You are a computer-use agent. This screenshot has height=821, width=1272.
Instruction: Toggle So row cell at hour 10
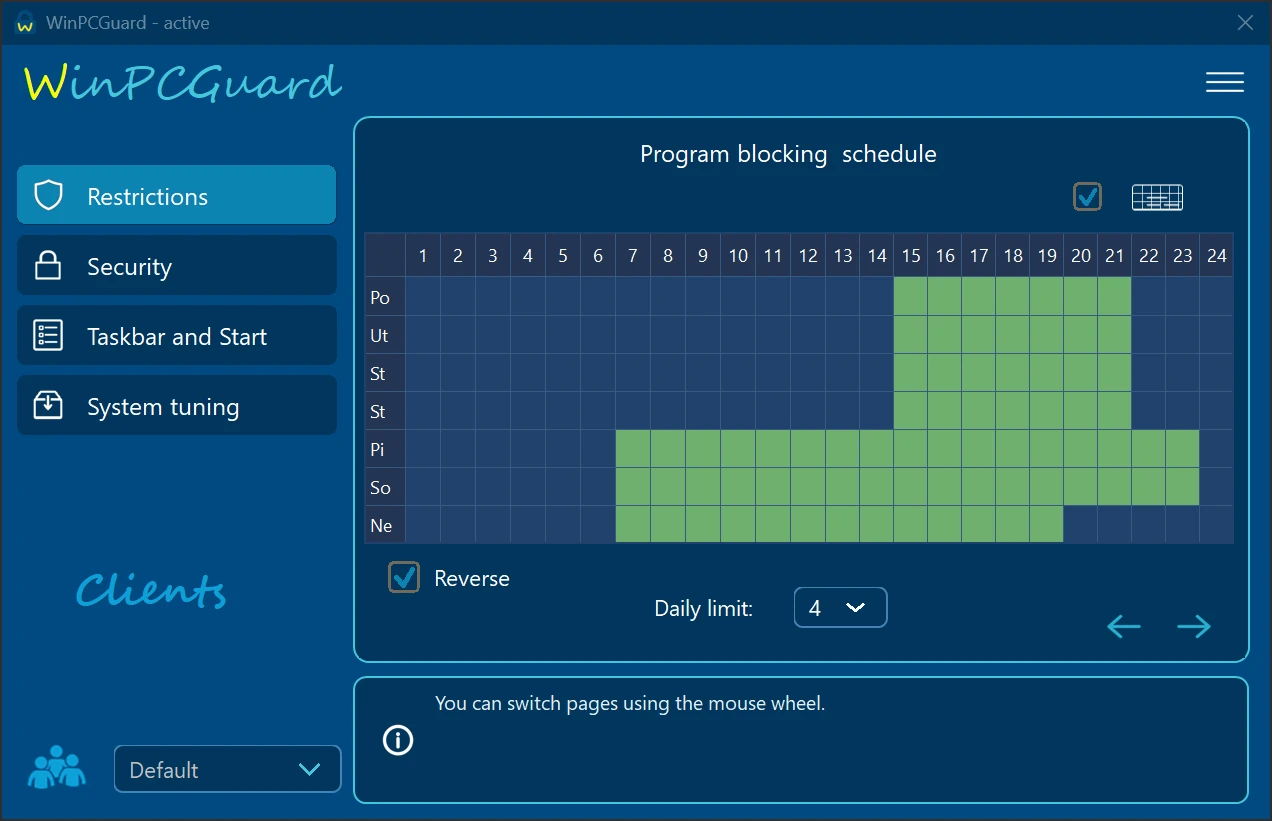point(738,487)
